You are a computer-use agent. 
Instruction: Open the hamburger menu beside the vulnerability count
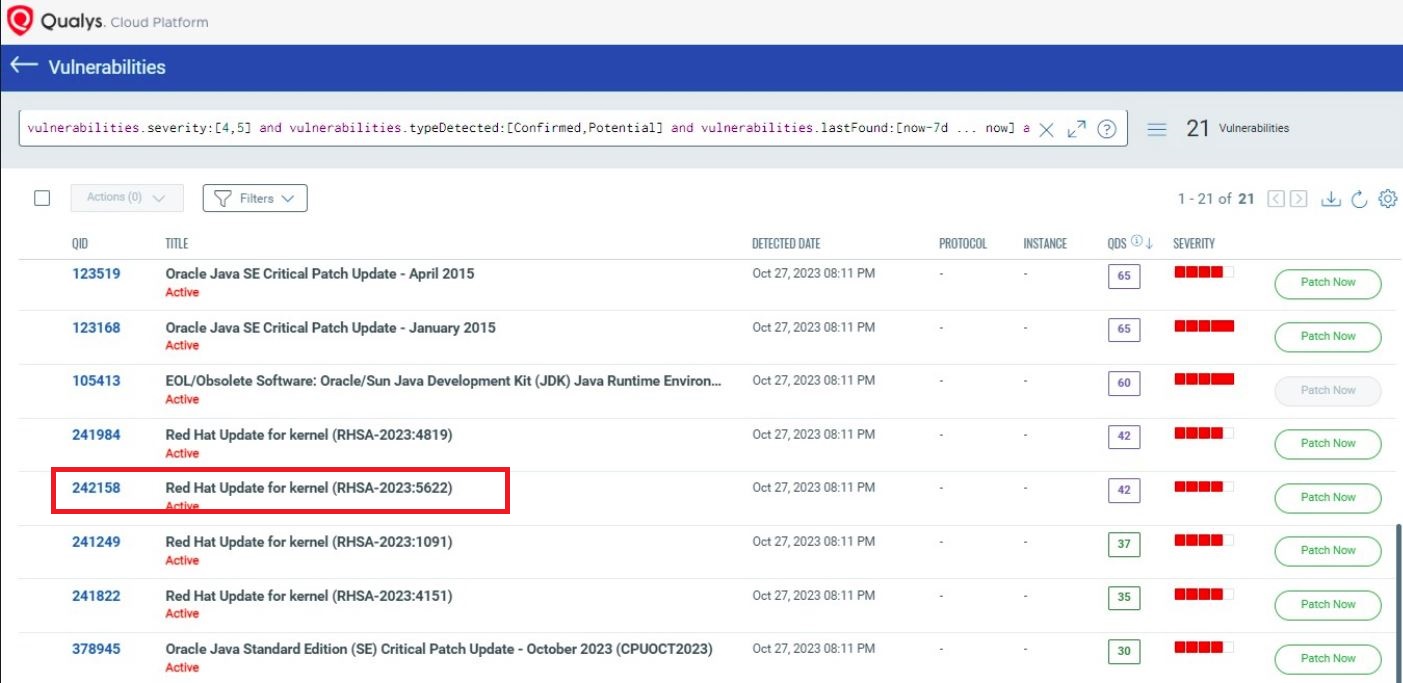[1157, 129]
